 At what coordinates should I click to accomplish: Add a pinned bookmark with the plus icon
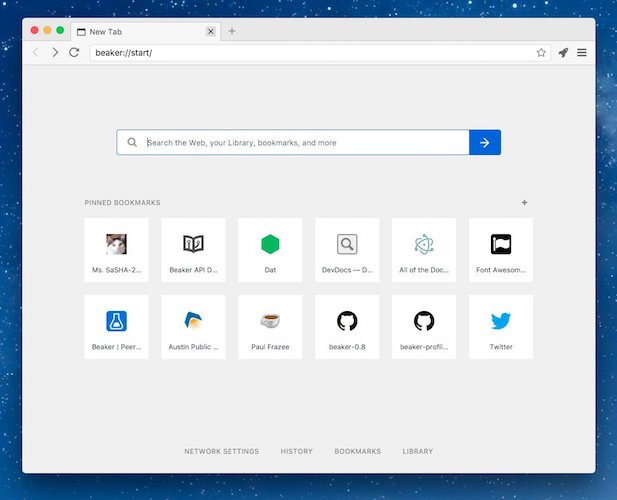pos(524,203)
